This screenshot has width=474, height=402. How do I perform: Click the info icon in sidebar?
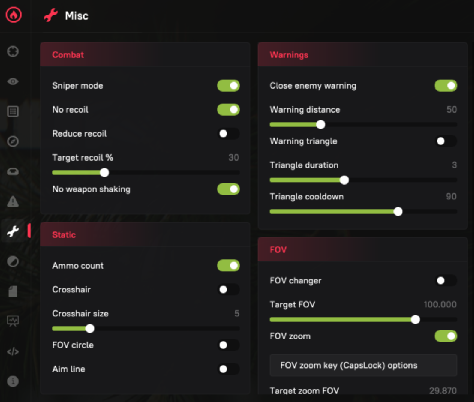[x=13, y=381]
